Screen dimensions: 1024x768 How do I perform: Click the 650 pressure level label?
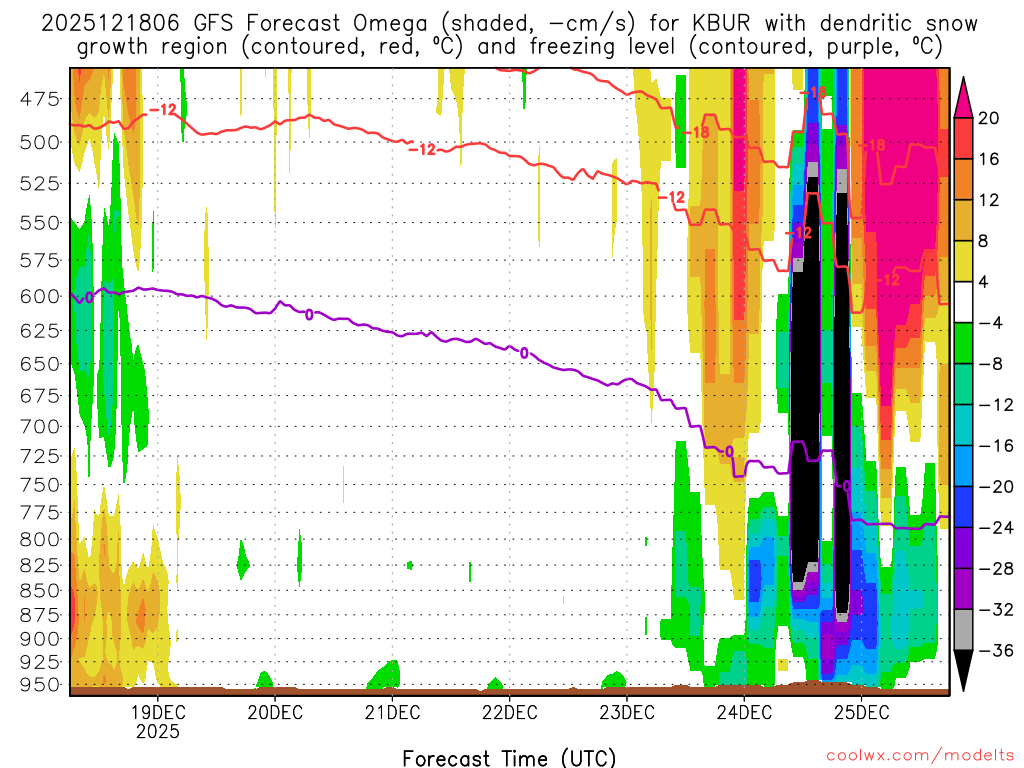39,364
